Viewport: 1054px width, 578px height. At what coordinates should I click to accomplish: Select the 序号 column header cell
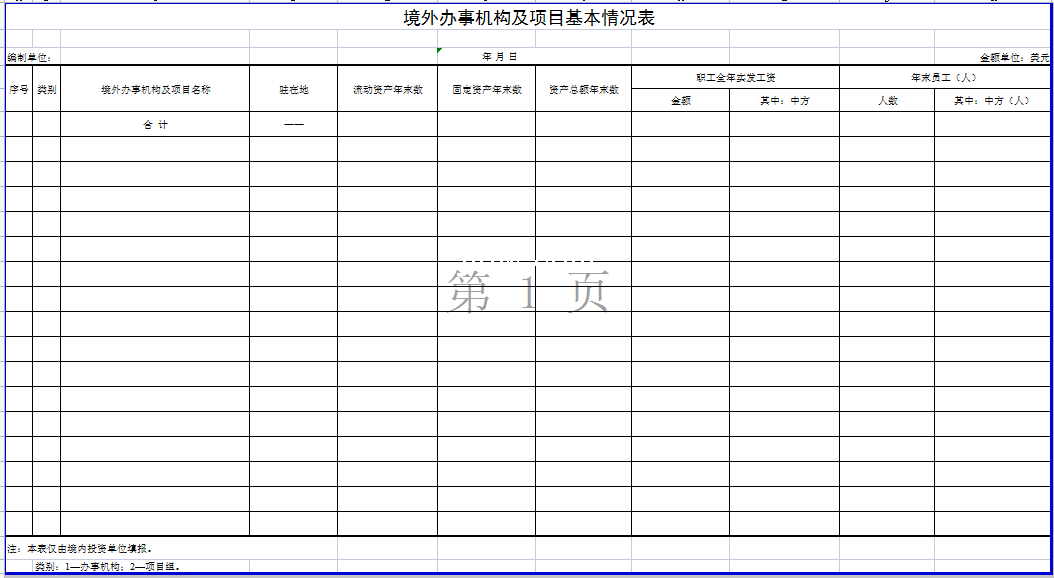18,89
